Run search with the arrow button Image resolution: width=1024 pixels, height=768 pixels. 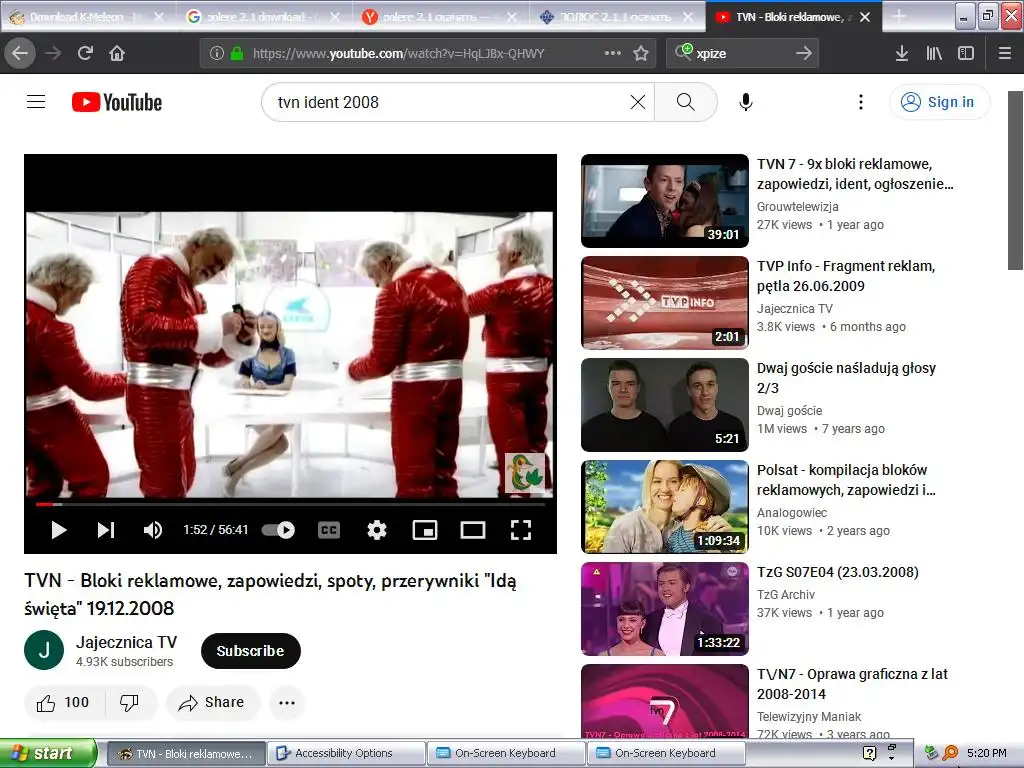click(804, 54)
